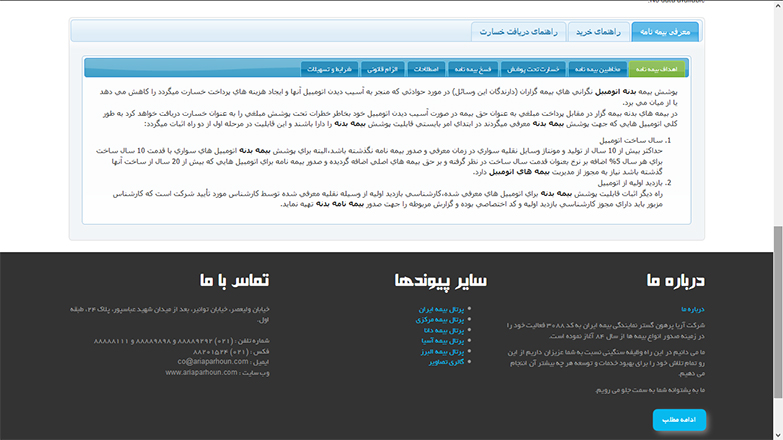Open the اصطلاحات sub-tab
Viewport: 783px width, 440px height.
426,69
